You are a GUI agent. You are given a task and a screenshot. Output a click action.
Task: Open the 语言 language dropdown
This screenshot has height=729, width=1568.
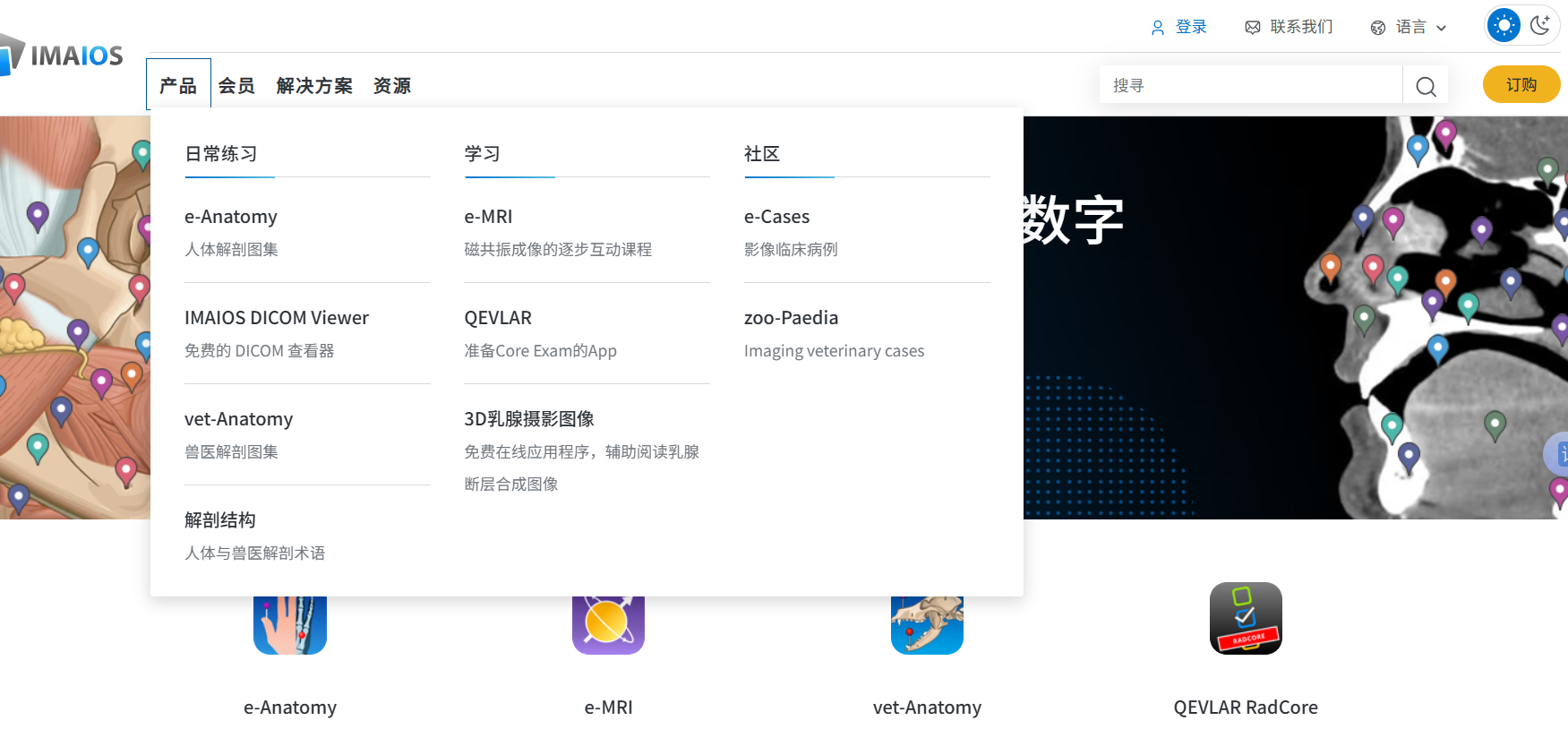point(1409,27)
